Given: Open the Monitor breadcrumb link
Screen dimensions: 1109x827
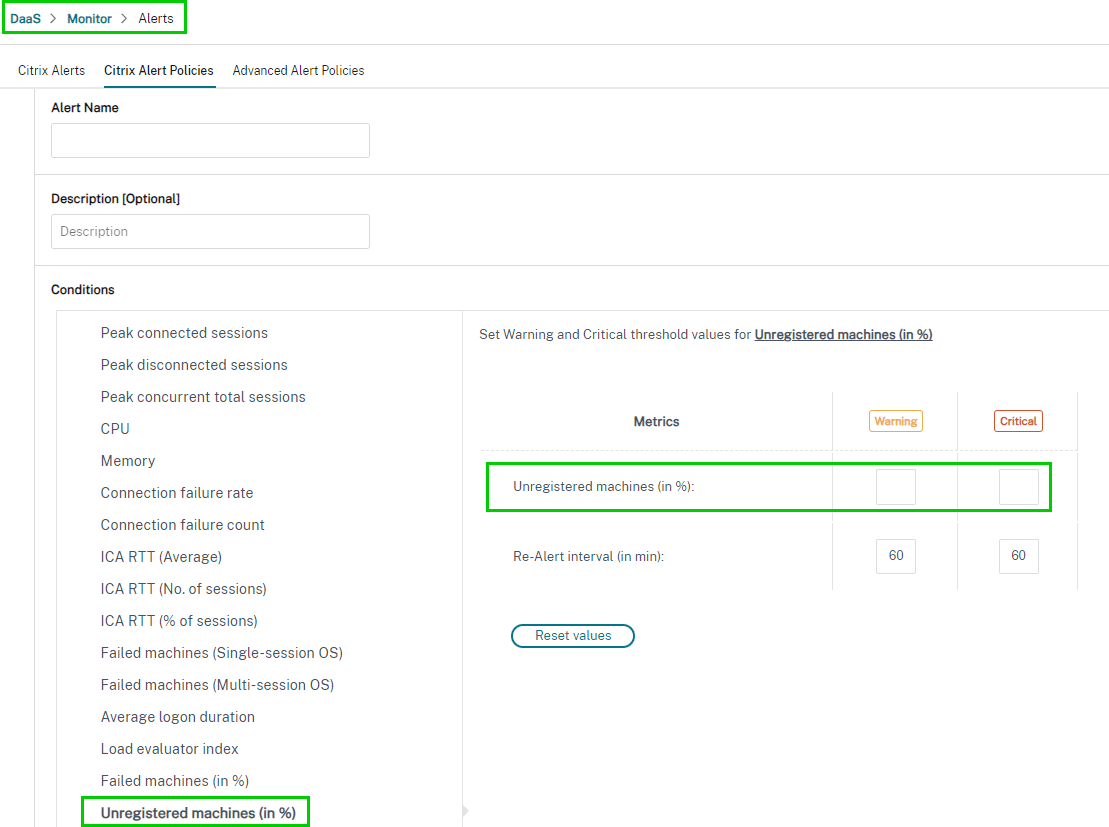Looking at the screenshot, I should click(89, 17).
